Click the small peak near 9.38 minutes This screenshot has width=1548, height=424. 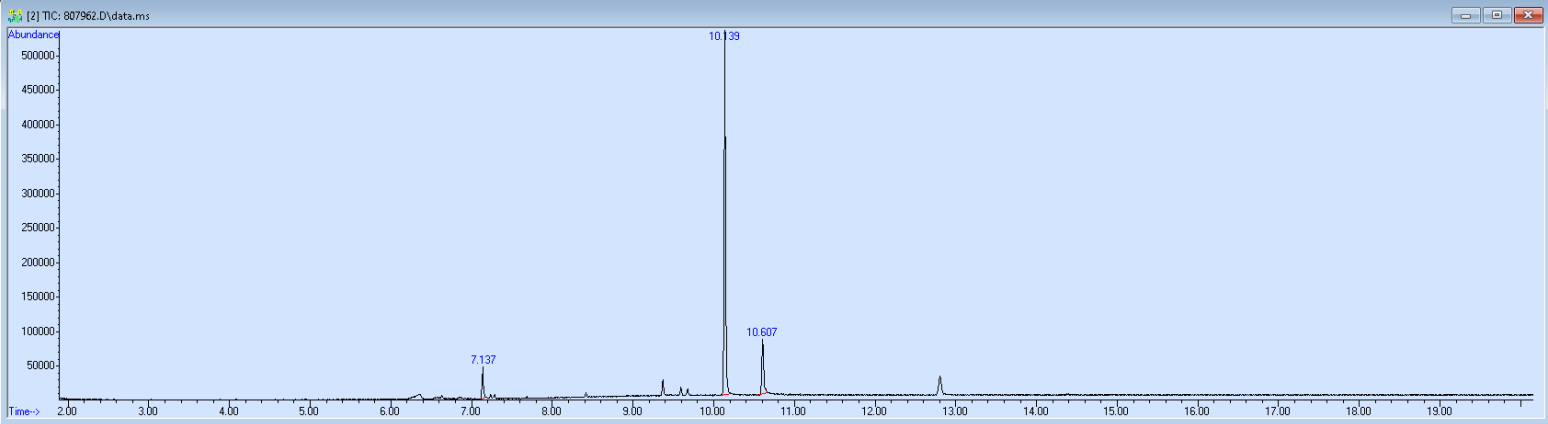663,387
